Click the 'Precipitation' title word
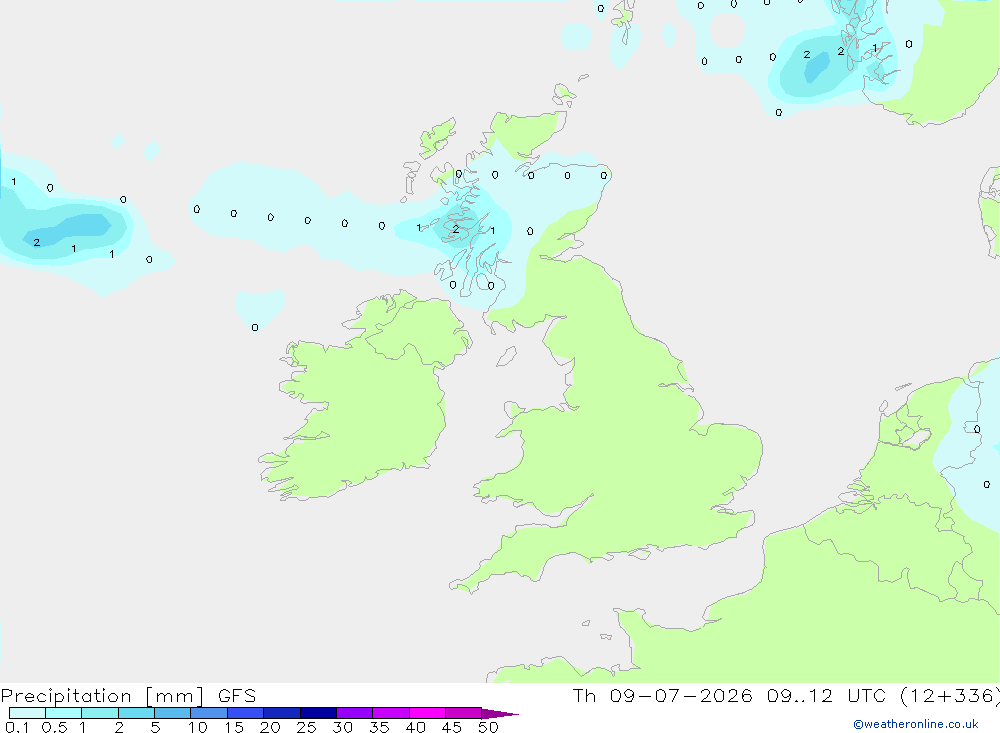This screenshot has width=1000, height=733. [66, 696]
